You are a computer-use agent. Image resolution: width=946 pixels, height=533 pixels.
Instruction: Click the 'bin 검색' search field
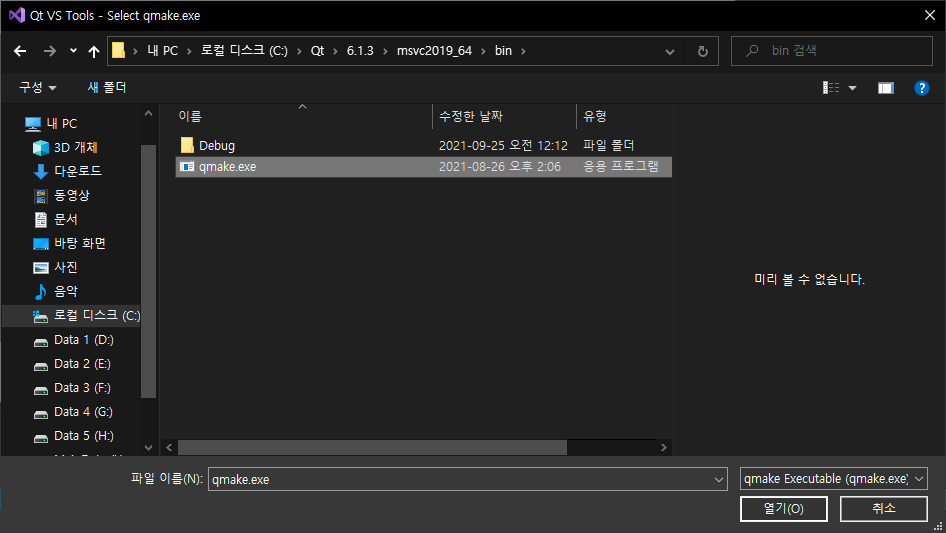click(832, 51)
